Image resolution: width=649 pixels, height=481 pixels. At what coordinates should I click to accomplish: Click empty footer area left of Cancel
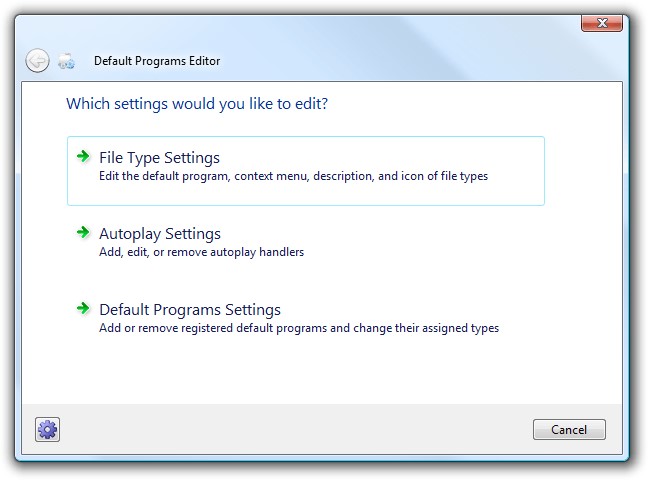pyautogui.click(x=300, y=430)
